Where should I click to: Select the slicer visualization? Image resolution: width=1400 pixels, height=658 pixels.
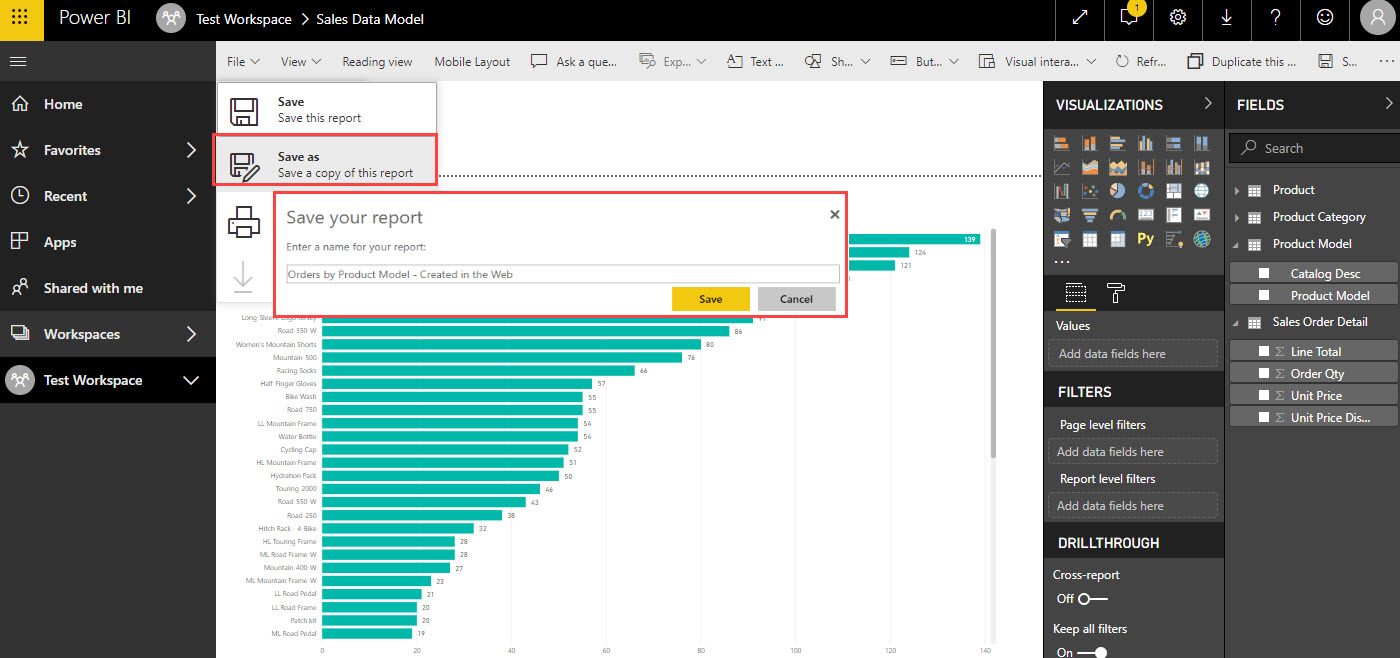coord(1062,239)
